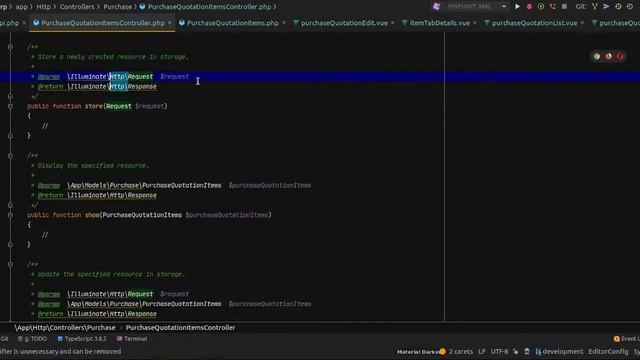
Task: Run with coverage using the shield-play icon
Action: coord(541,7)
